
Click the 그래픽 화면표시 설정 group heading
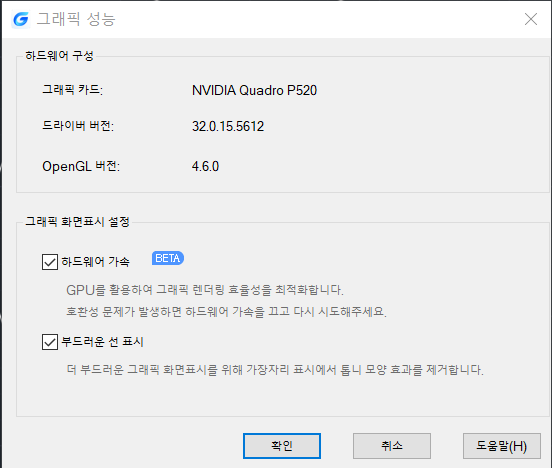tap(77, 221)
